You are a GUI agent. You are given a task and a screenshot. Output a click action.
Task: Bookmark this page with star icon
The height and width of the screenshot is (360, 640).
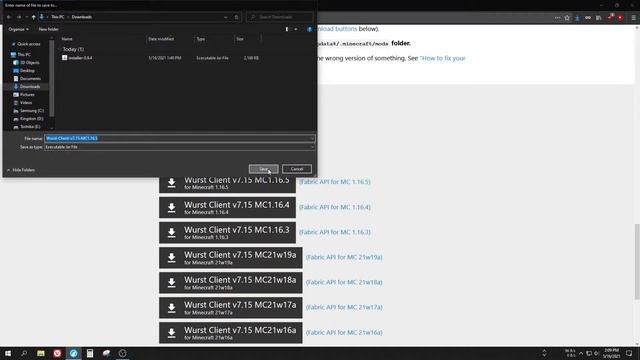coord(567,18)
